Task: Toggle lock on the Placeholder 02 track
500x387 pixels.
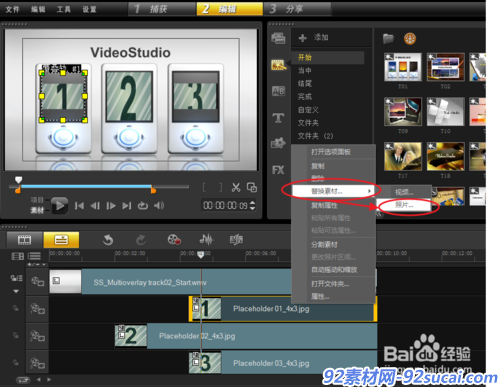Action: click(x=16, y=335)
